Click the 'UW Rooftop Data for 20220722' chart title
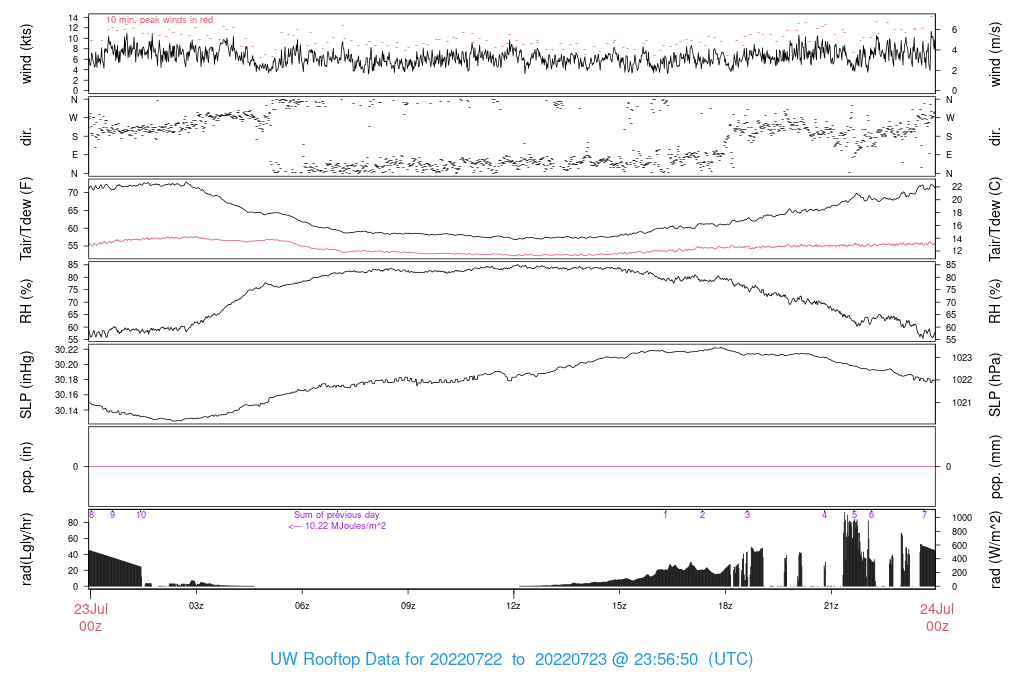This screenshot has height=700, width=1024. pos(386,659)
